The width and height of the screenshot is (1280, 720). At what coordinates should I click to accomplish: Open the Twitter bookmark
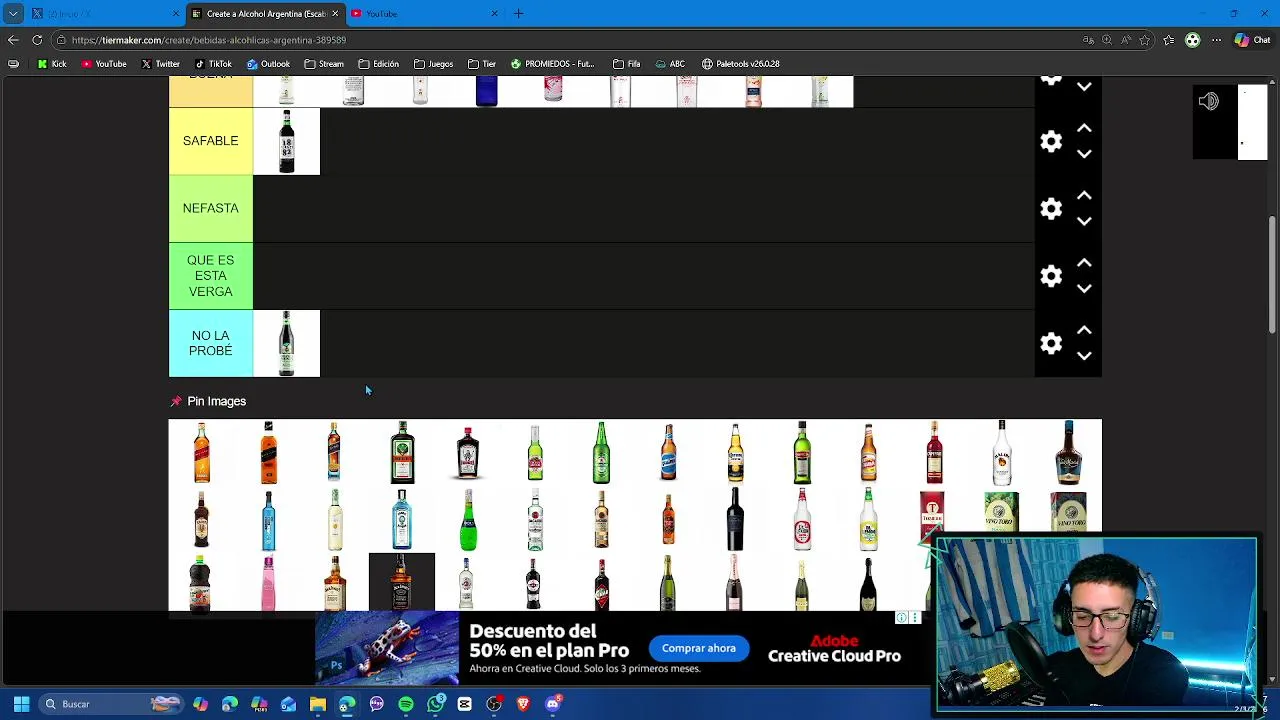(x=160, y=64)
